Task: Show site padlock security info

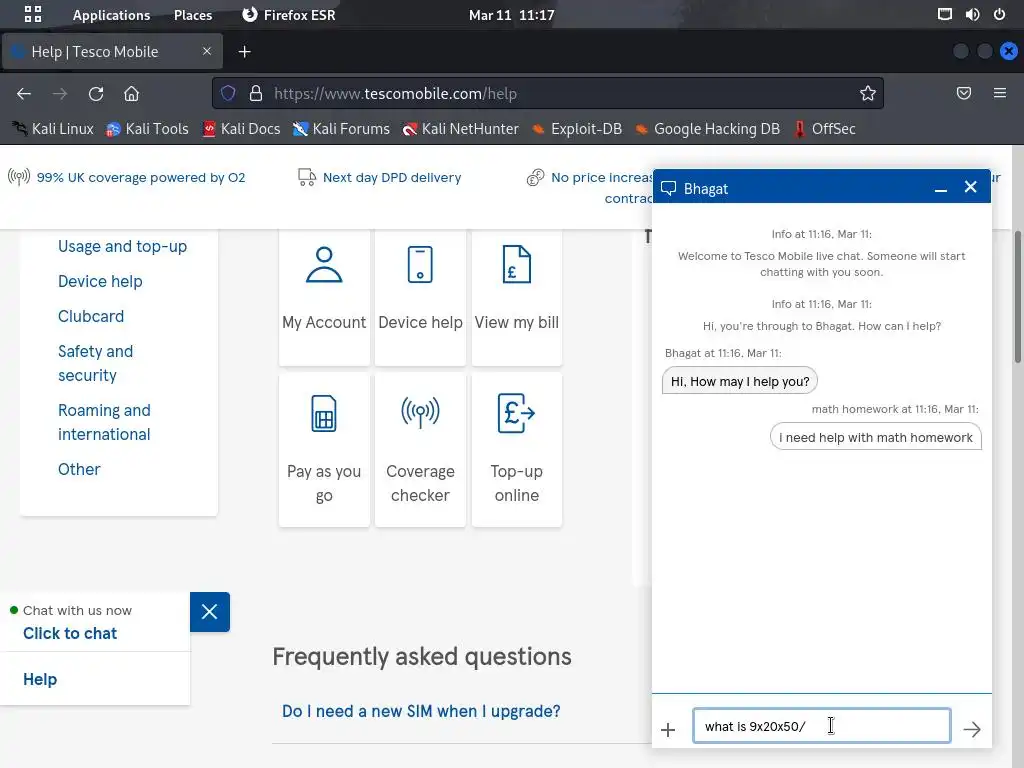Action: (256, 93)
